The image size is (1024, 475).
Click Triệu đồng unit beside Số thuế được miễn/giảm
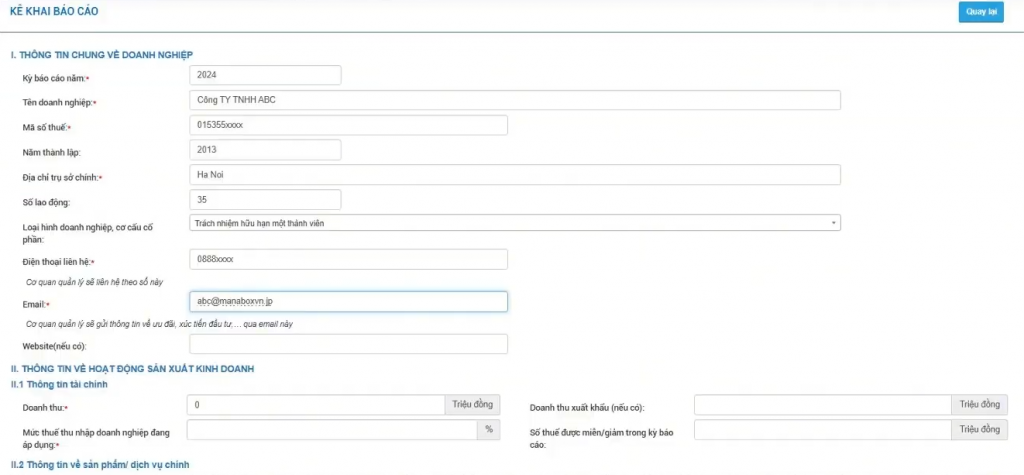coord(979,430)
